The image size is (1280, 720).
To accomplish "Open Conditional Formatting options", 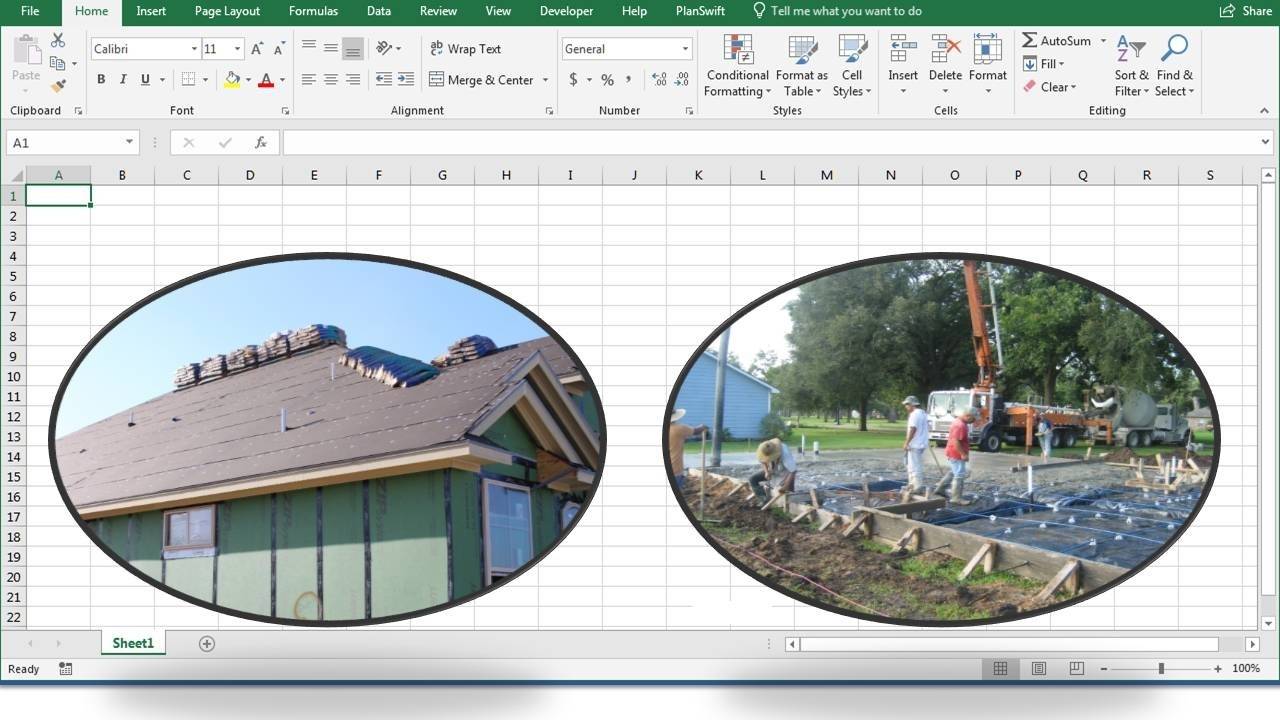I will (737, 65).
